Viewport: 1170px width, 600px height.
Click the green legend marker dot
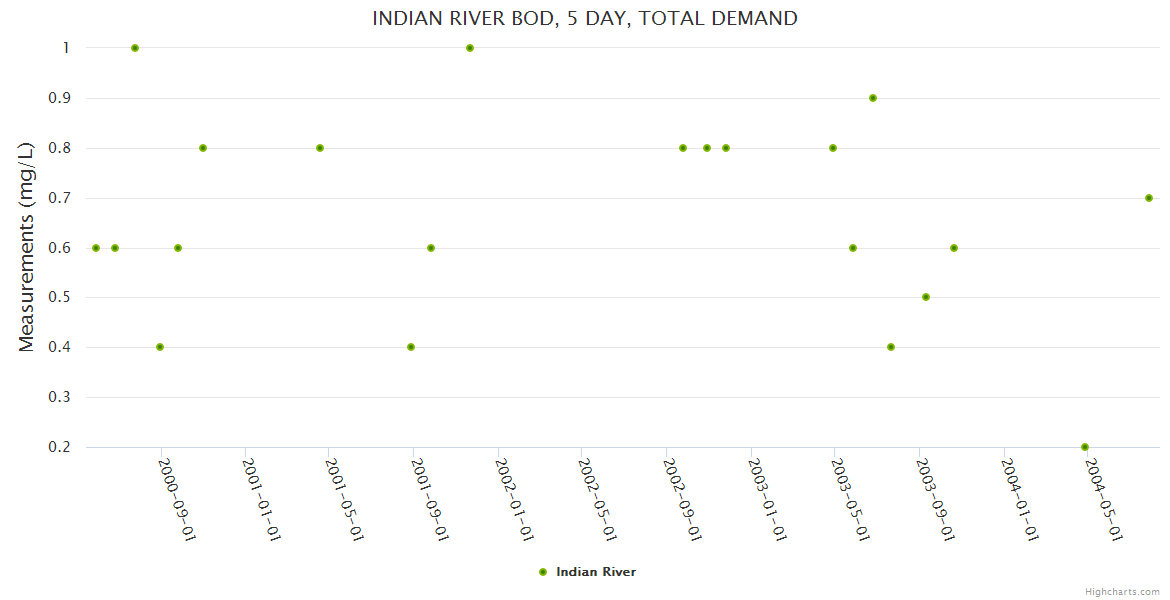543,572
